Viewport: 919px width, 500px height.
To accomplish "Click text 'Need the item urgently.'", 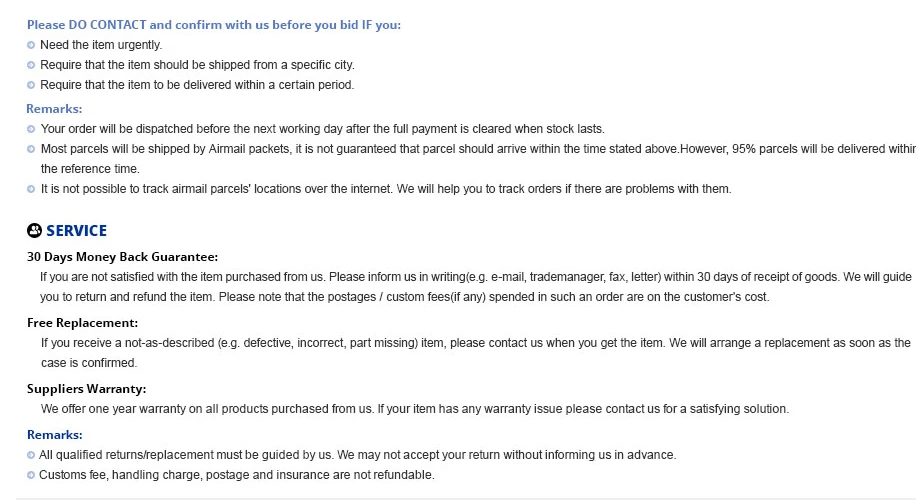I will coord(101,45).
